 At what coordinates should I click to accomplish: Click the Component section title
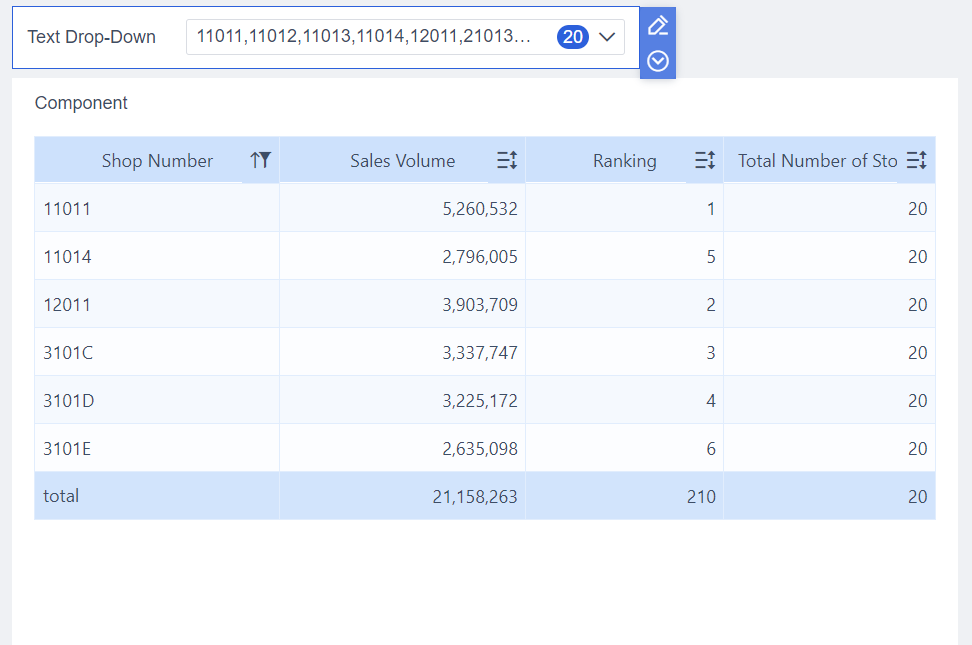(81, 102)
